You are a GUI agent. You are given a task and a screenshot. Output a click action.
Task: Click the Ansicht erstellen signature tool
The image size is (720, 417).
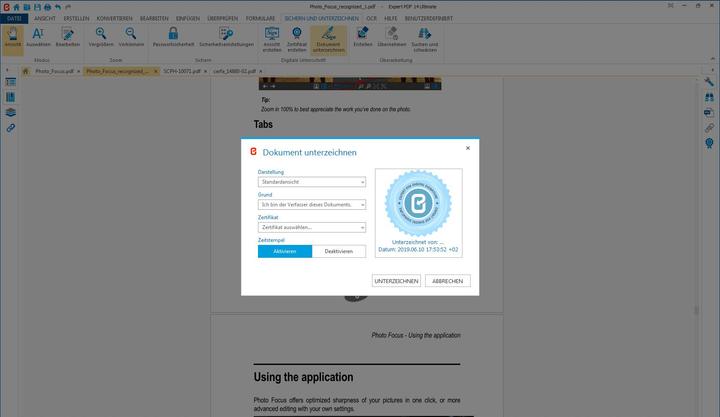tap(272, 39)
